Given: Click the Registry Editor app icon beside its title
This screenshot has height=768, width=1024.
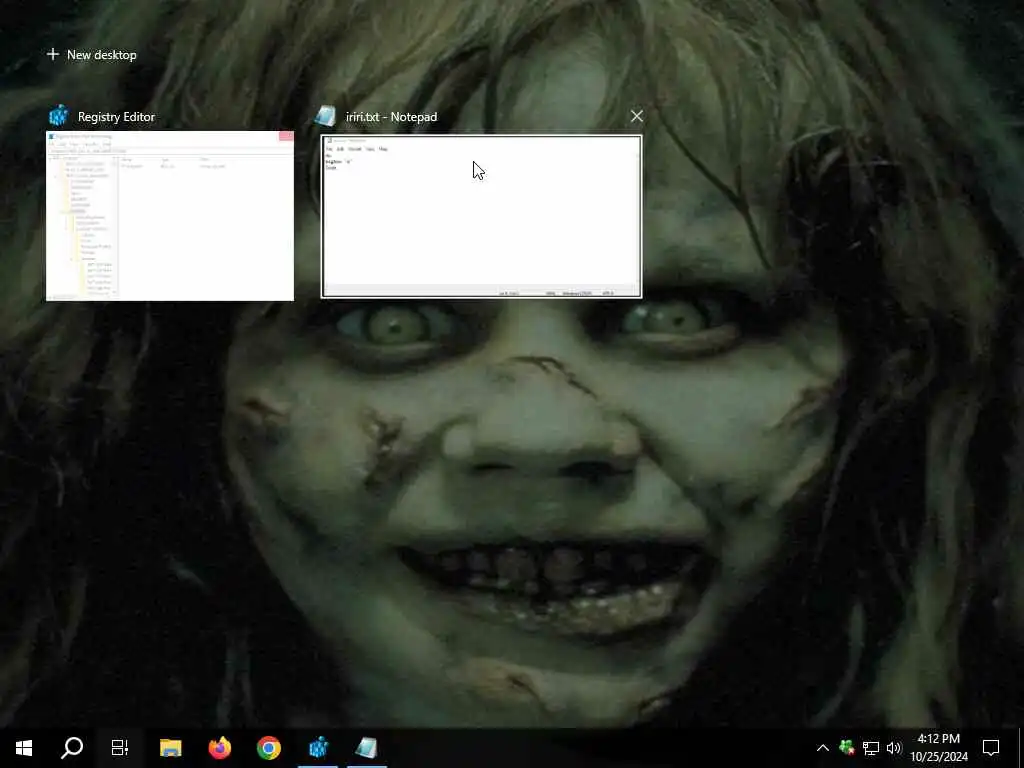Looking at the screenshot, I should [59, 116].
